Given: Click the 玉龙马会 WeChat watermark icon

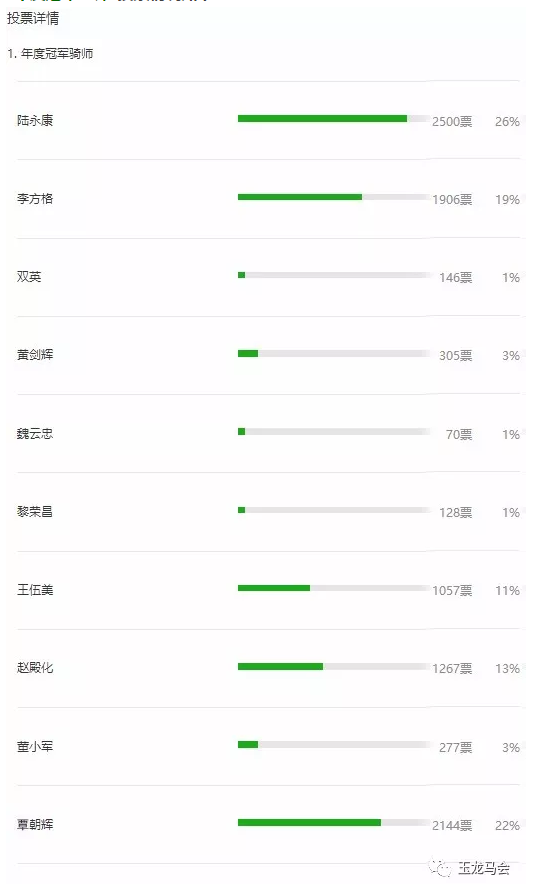Looking at the screenshot, I should pyautogui.click(x=440, y=867).
